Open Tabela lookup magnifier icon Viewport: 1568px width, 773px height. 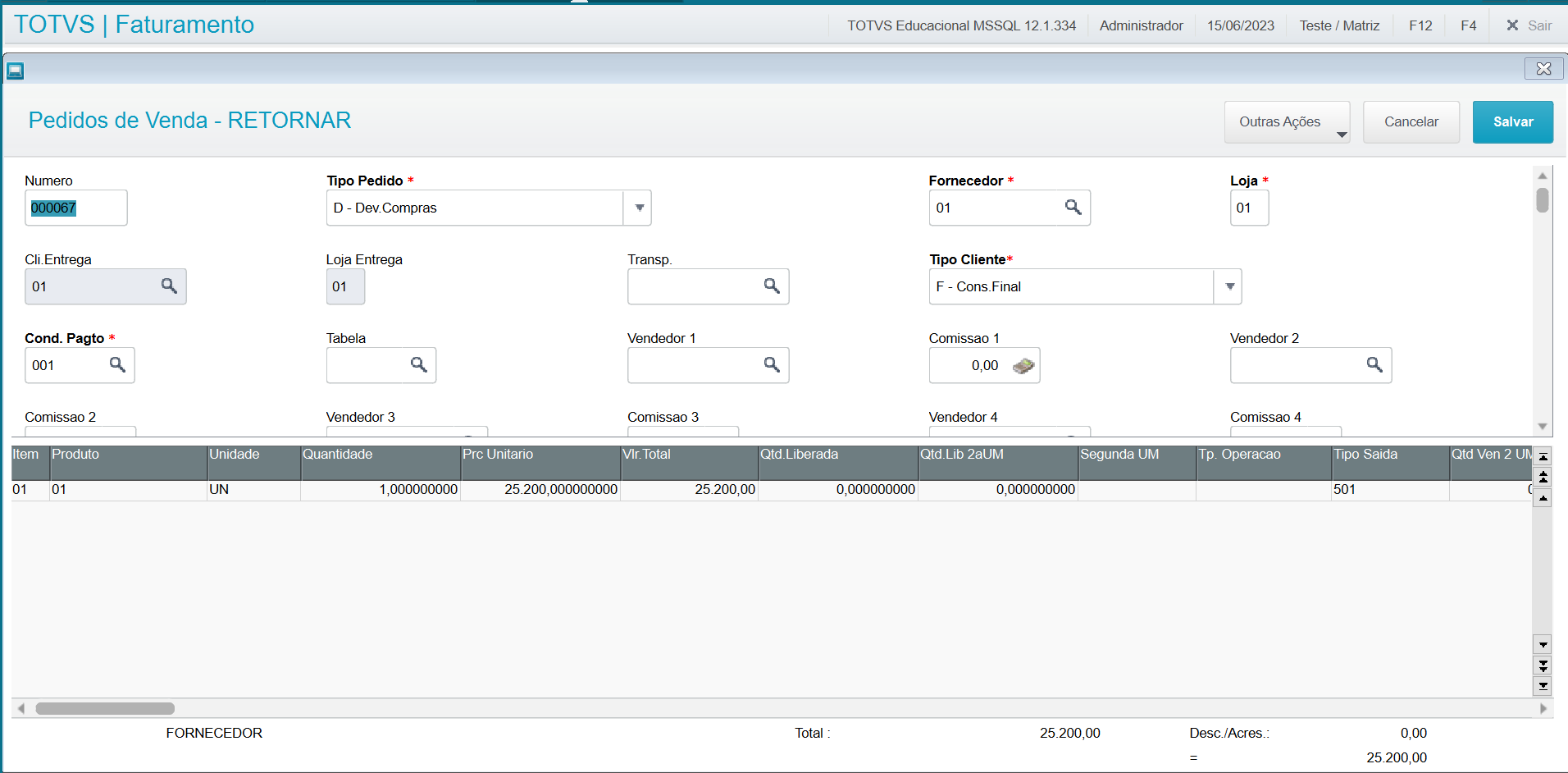pyautogui.click(x=418, y=364)
